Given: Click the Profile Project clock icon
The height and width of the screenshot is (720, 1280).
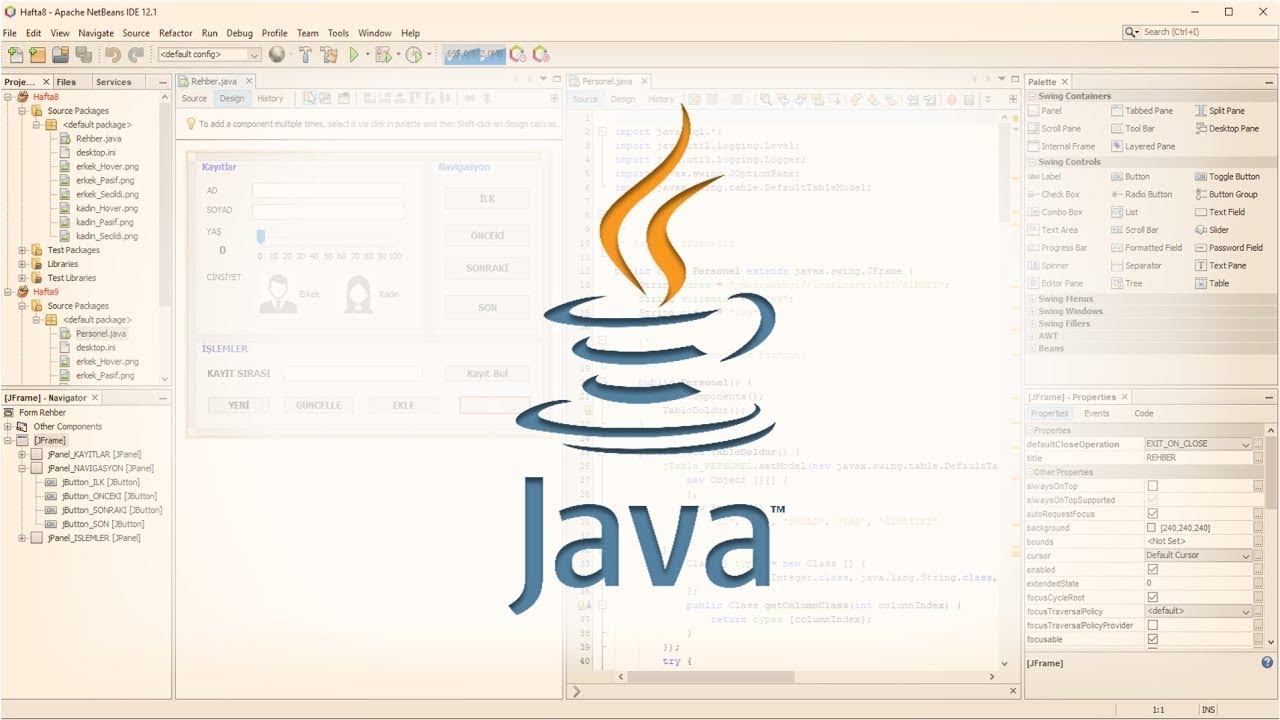Looking at the screenshot, I should click(414, 55).
